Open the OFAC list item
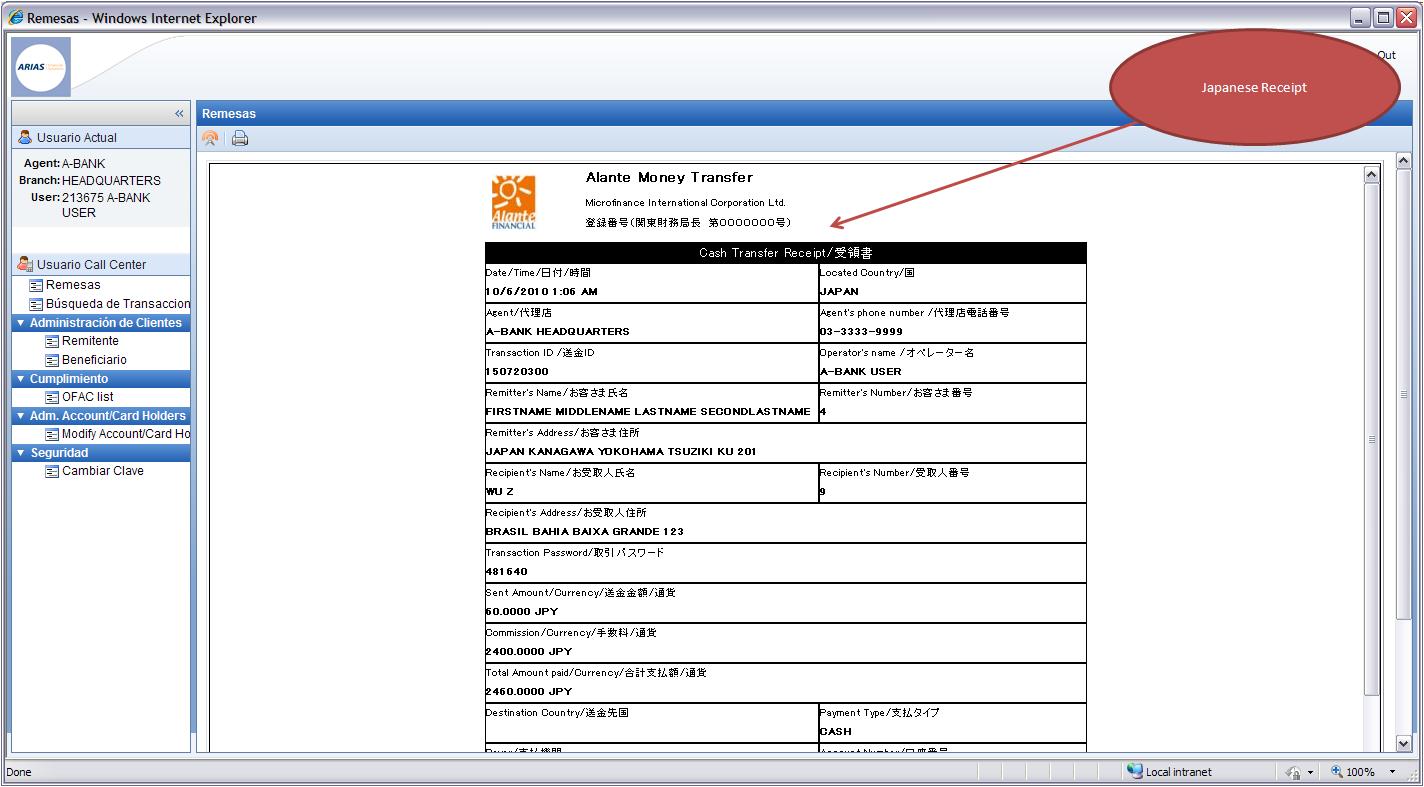The width and height of the screenshot is (1424, 787). 88,397
